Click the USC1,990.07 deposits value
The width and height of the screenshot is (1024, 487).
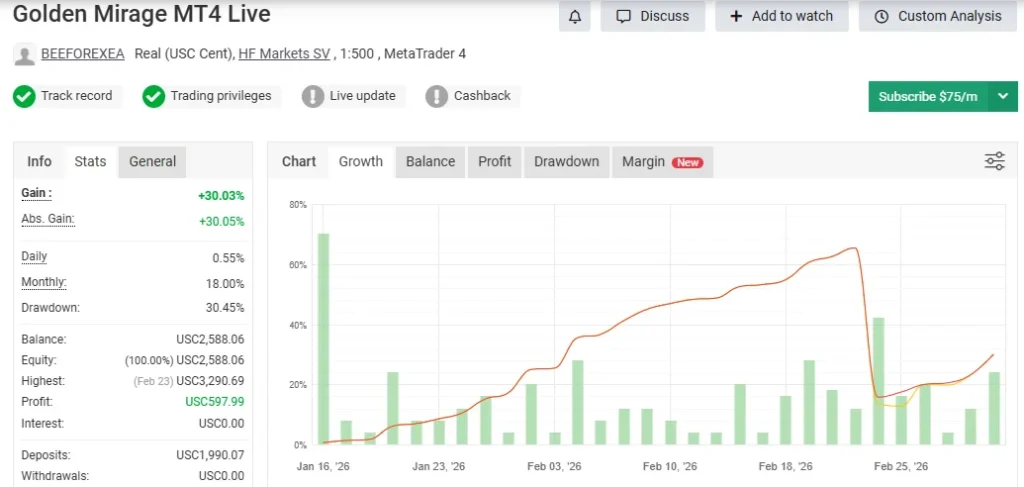click(210, 455)
